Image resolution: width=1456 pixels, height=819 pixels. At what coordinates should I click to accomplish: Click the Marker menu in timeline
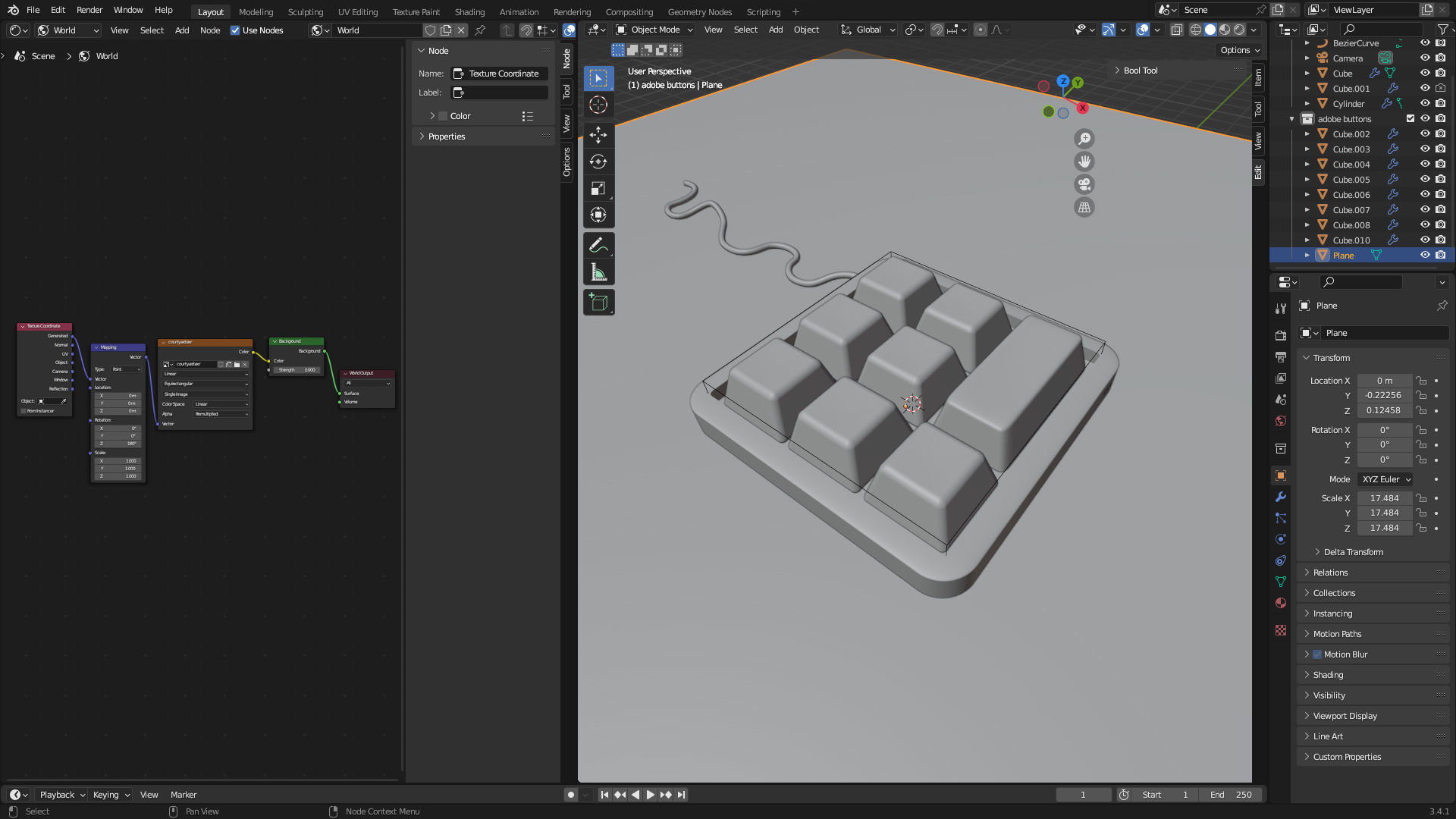click(x=184, y=795)
